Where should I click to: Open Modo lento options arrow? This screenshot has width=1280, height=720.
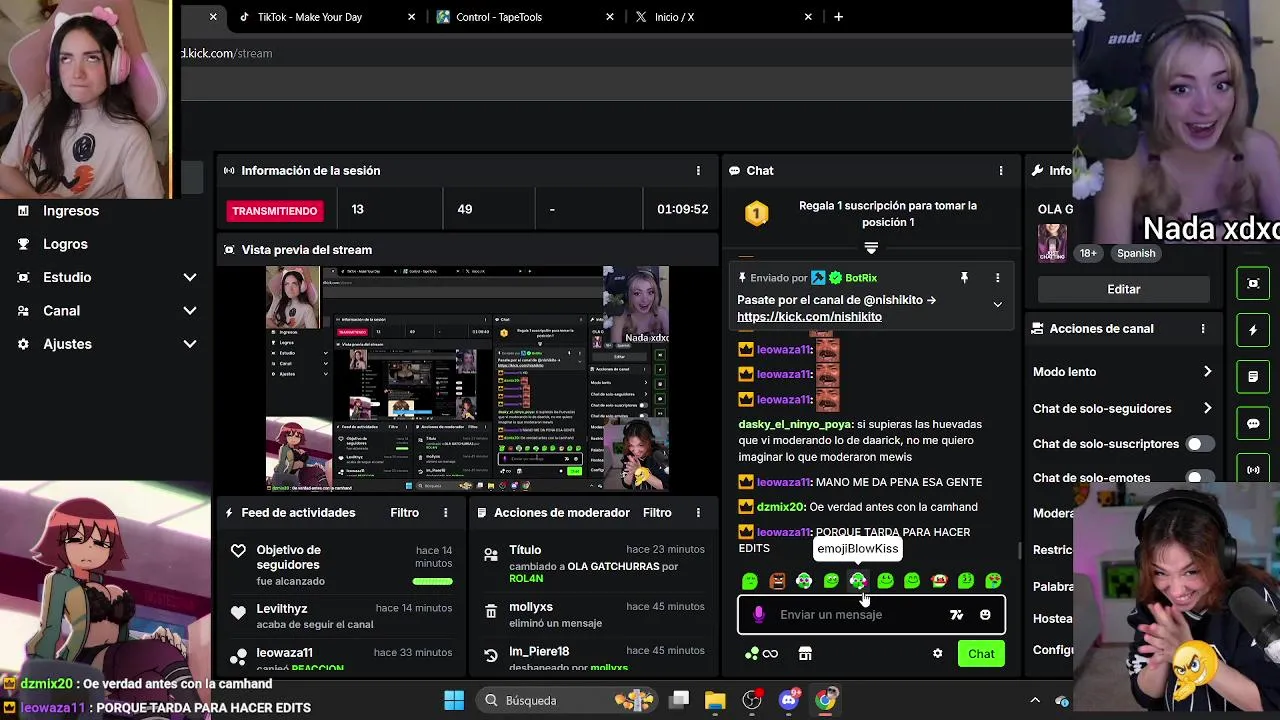pos(1207,372)
